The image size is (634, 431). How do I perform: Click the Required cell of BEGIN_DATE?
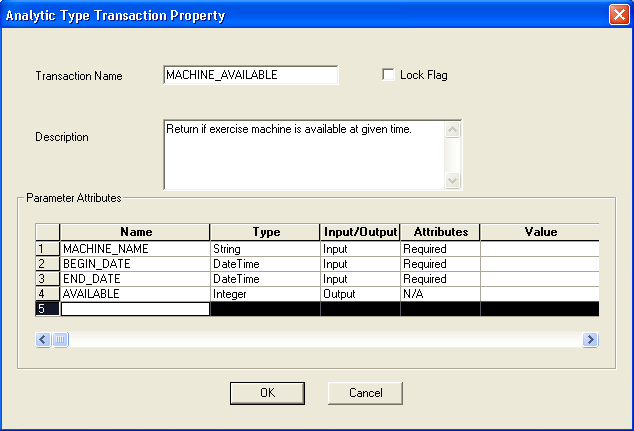point(440,264)
